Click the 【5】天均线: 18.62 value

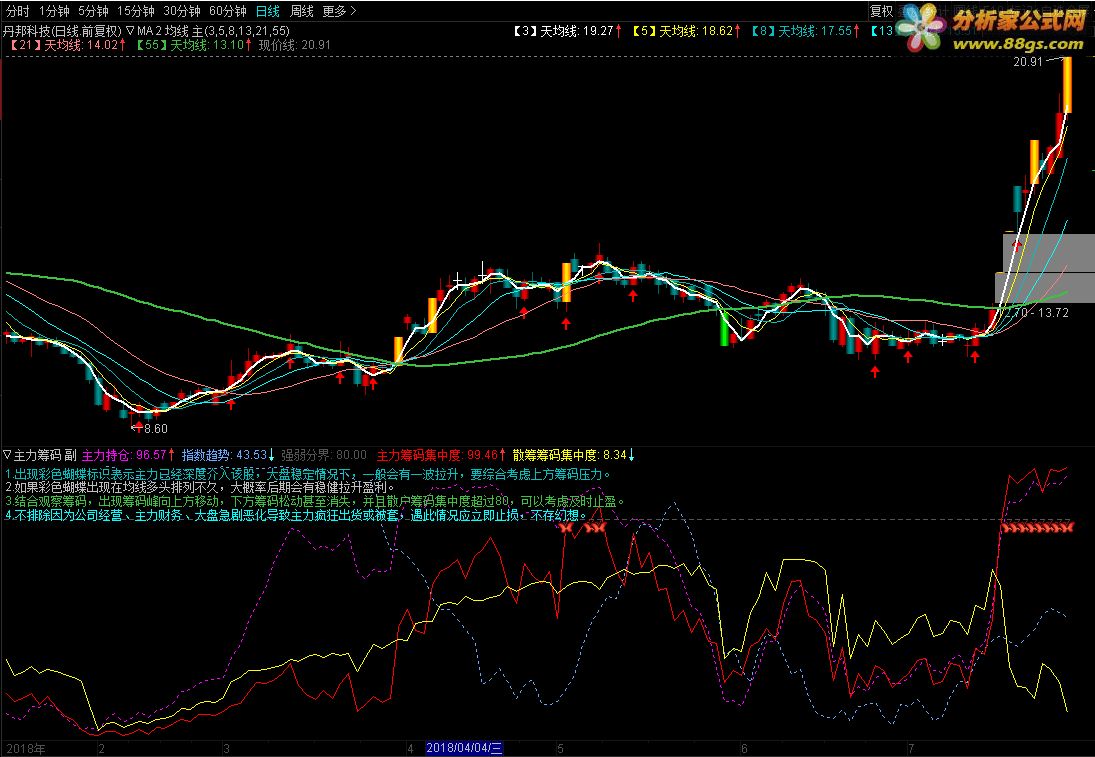tap(686, 31)
